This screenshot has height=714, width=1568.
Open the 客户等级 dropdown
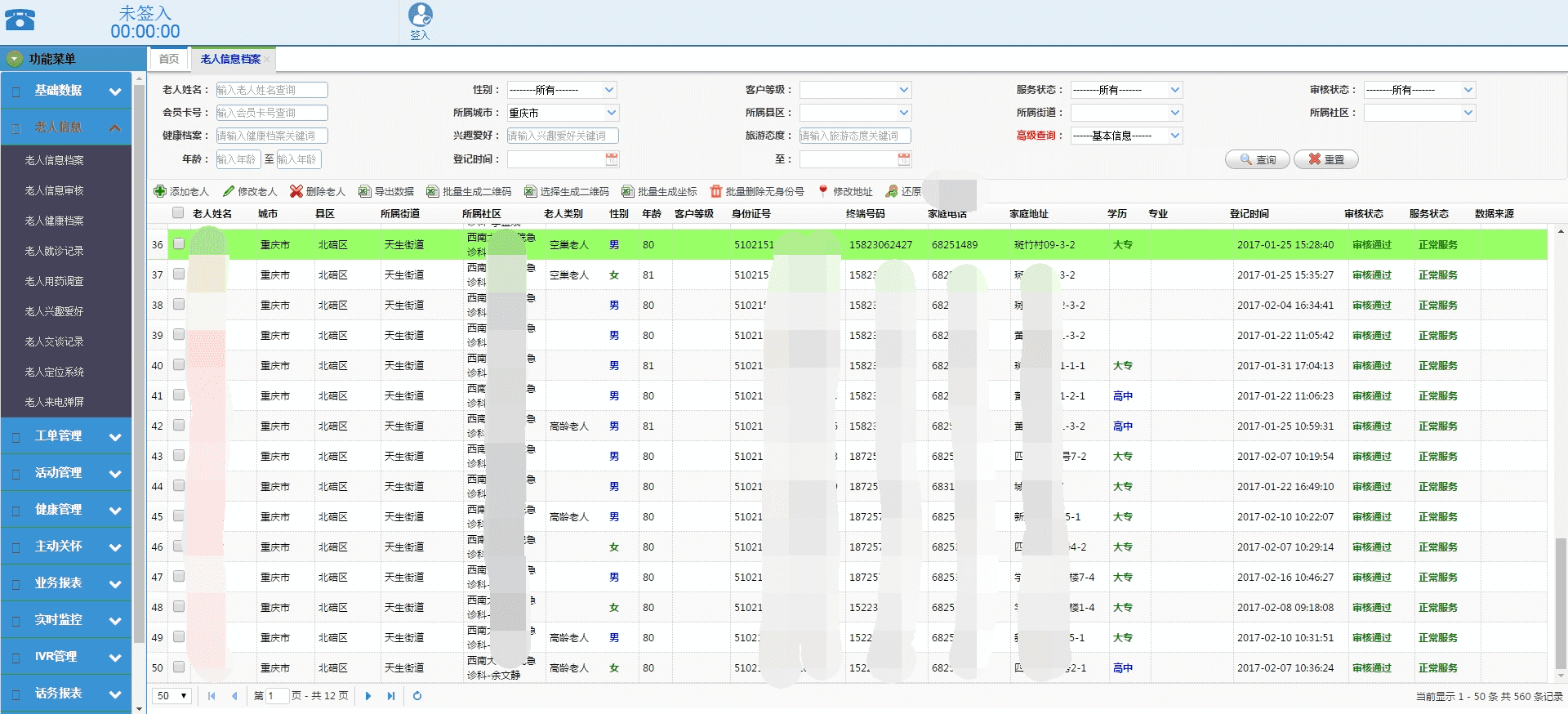pos(855,90)
